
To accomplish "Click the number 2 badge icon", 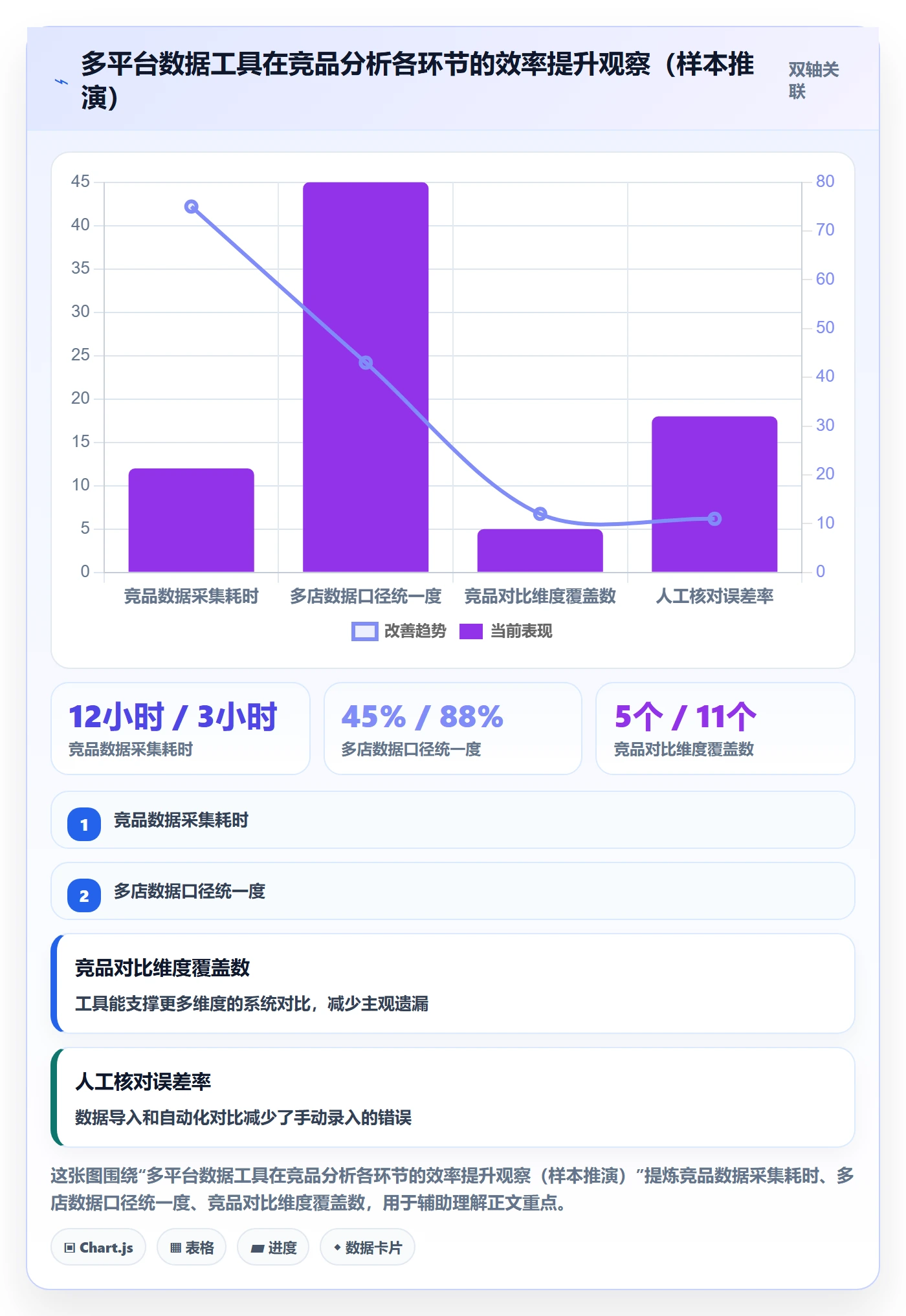I will pos(84,896).
